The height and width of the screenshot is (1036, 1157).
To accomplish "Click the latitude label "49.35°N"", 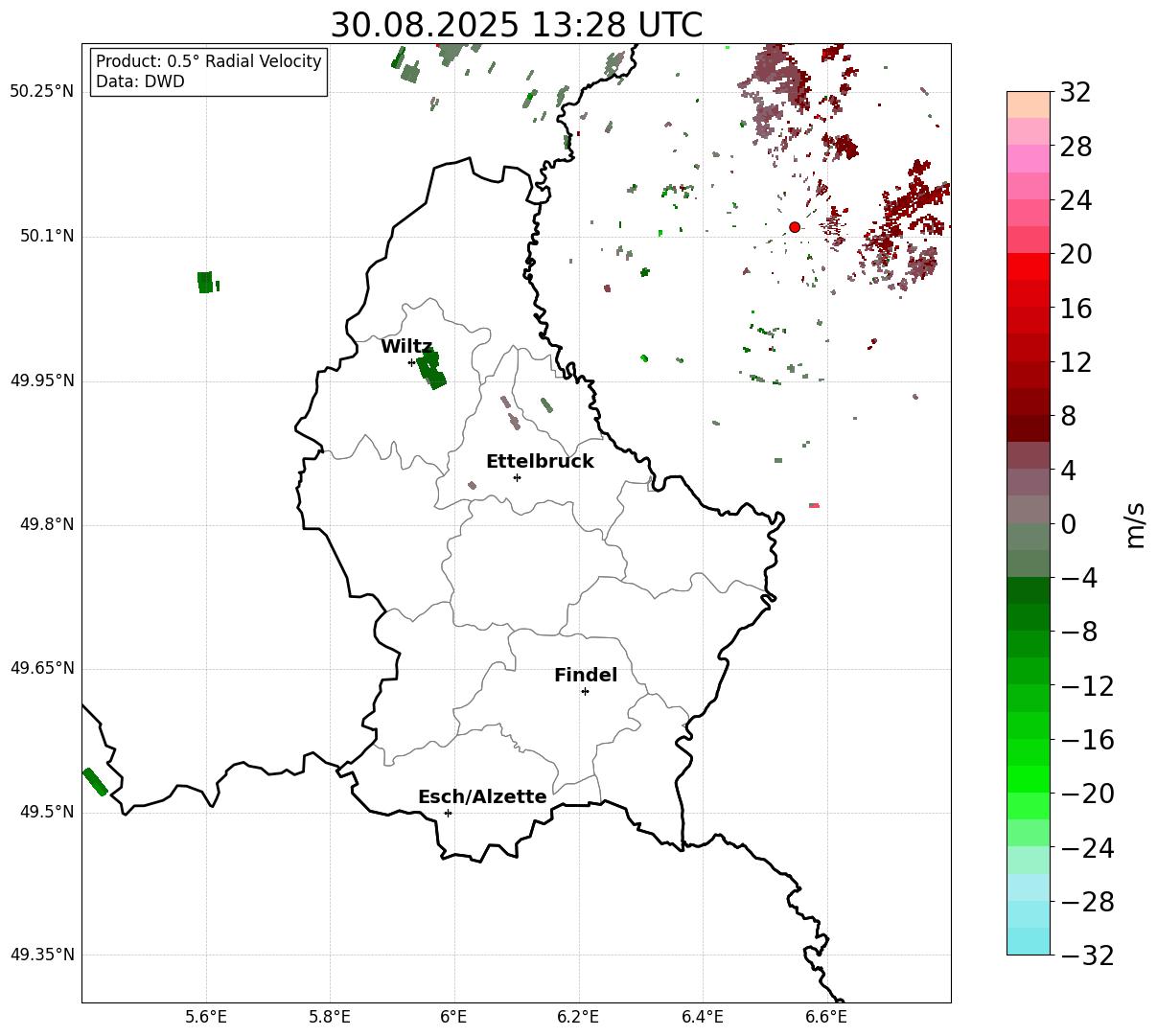I will coord(42,955).
